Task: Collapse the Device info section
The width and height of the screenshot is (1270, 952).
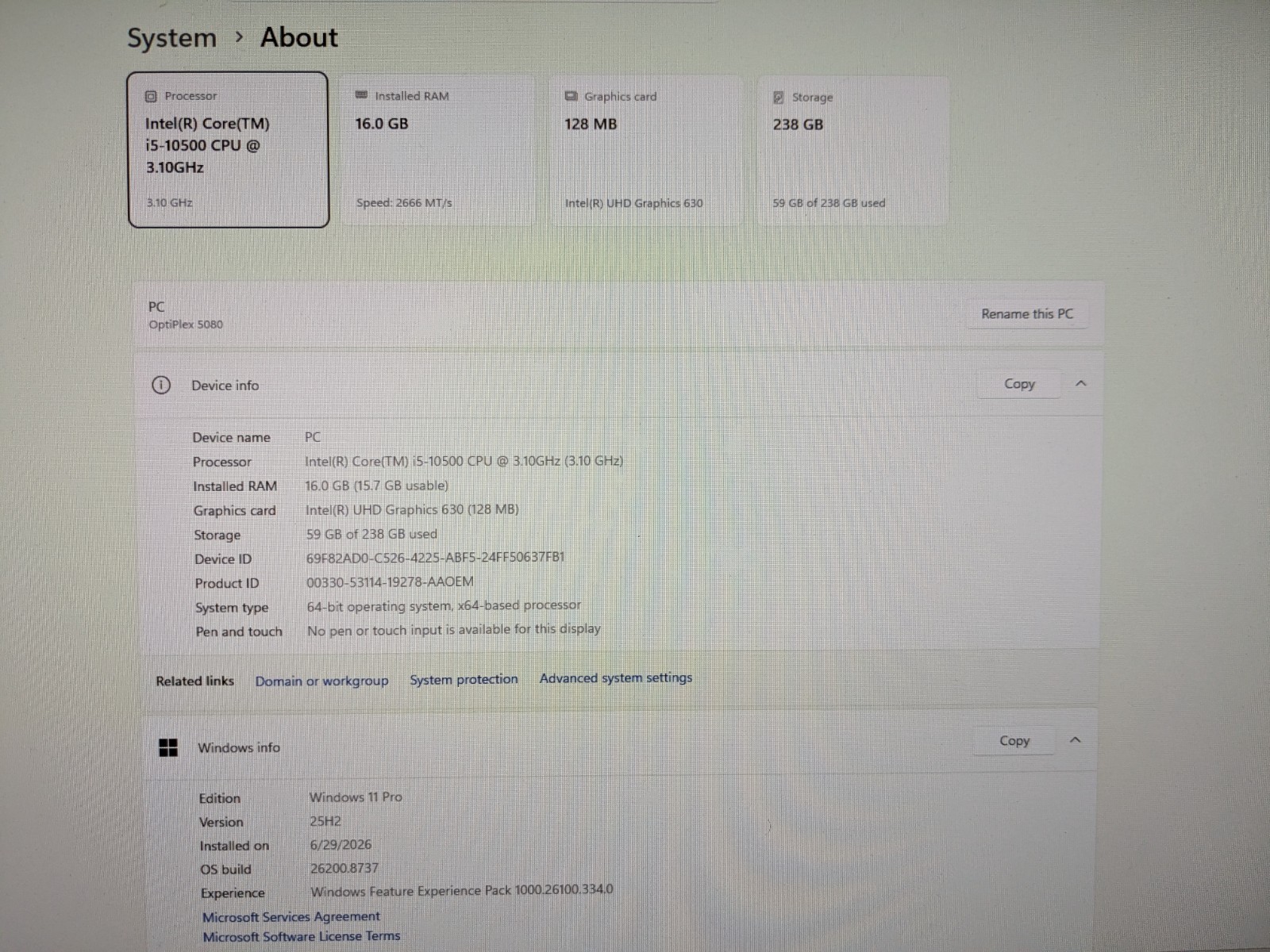Action: tap(1080, 383)
